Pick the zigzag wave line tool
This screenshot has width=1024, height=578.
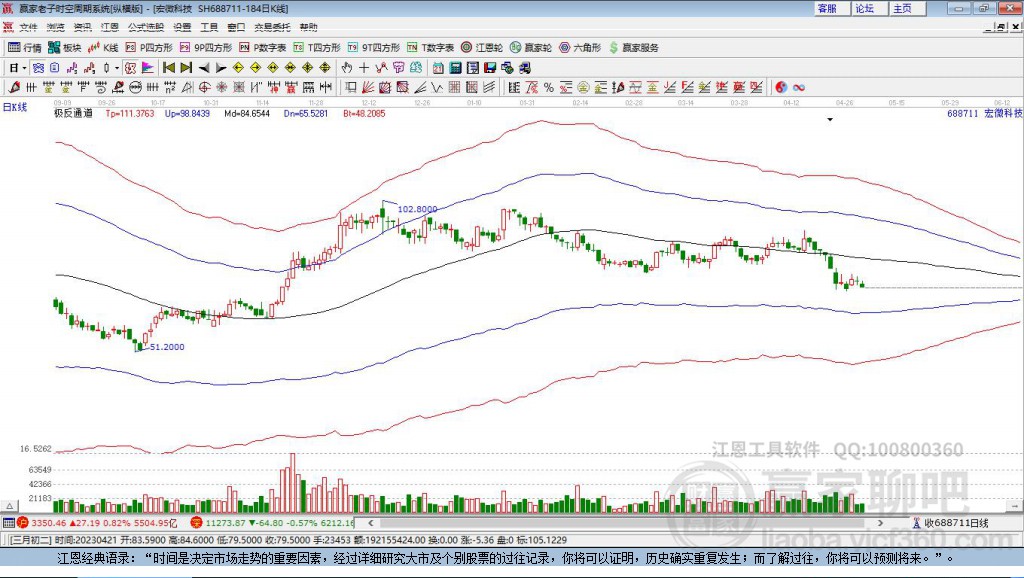point(437,87)
